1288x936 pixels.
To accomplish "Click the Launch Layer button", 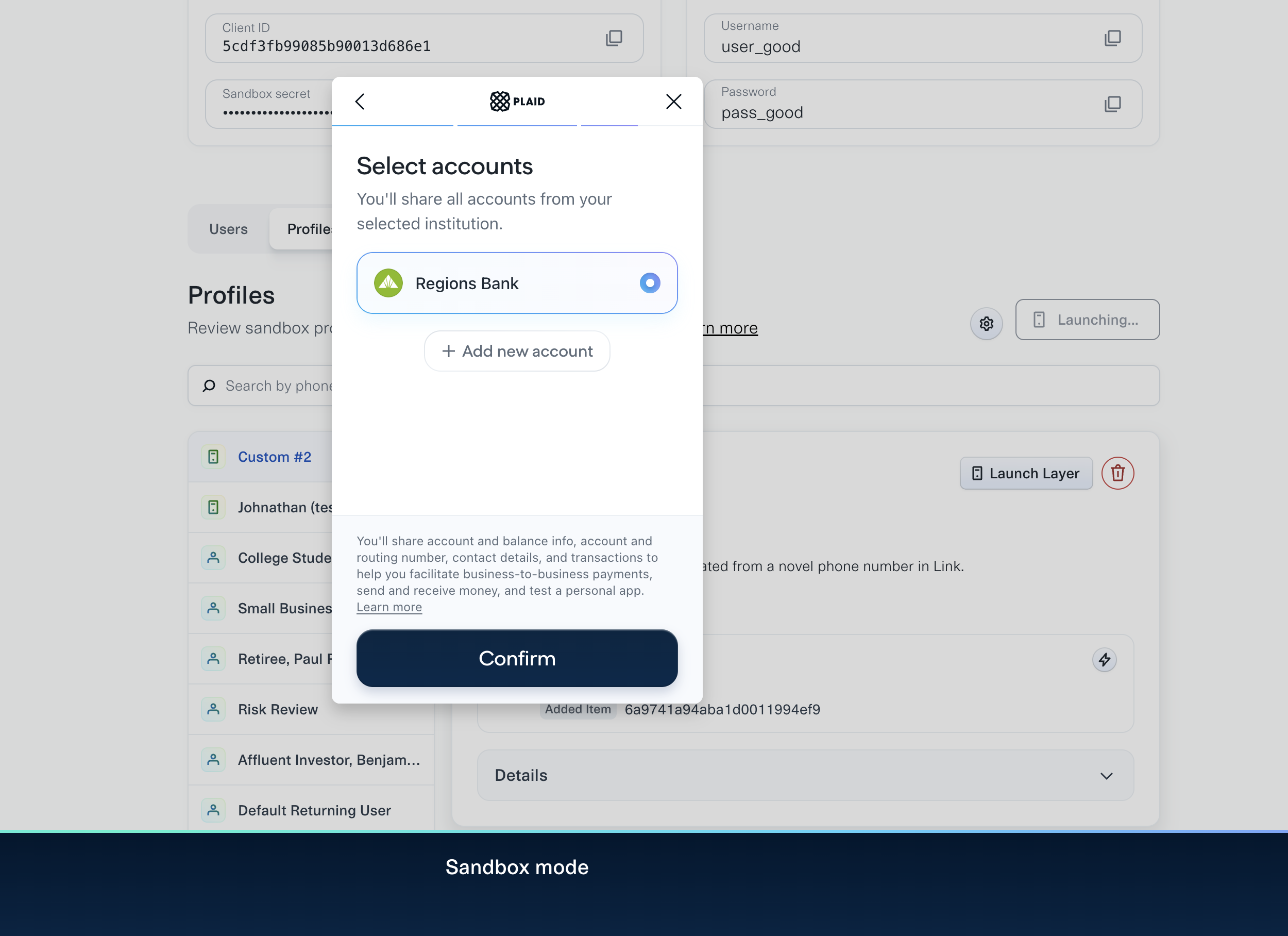I will pyautogui.click(x=1026, y=473).
